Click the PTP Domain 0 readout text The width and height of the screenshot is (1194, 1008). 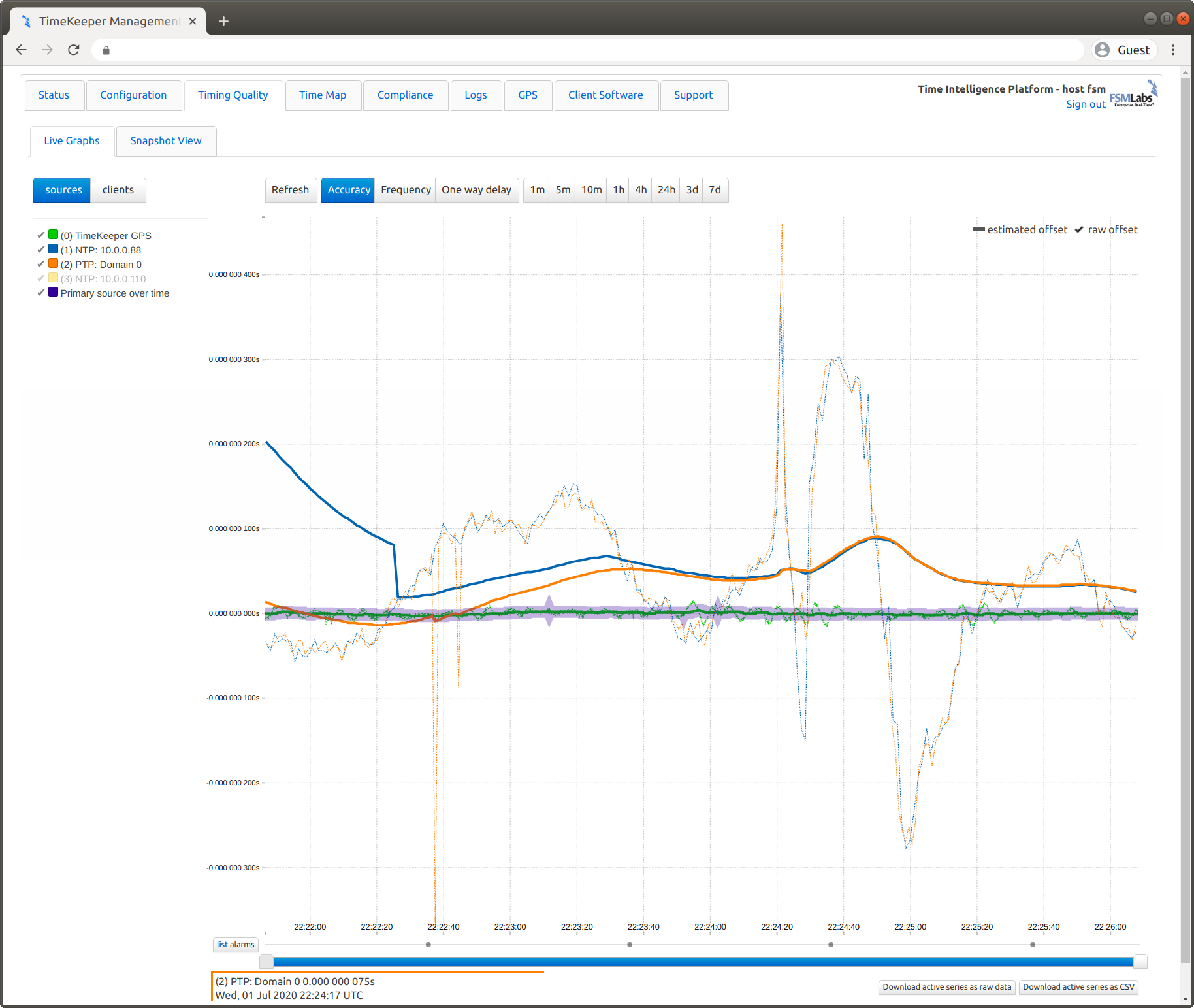[295, 982]
